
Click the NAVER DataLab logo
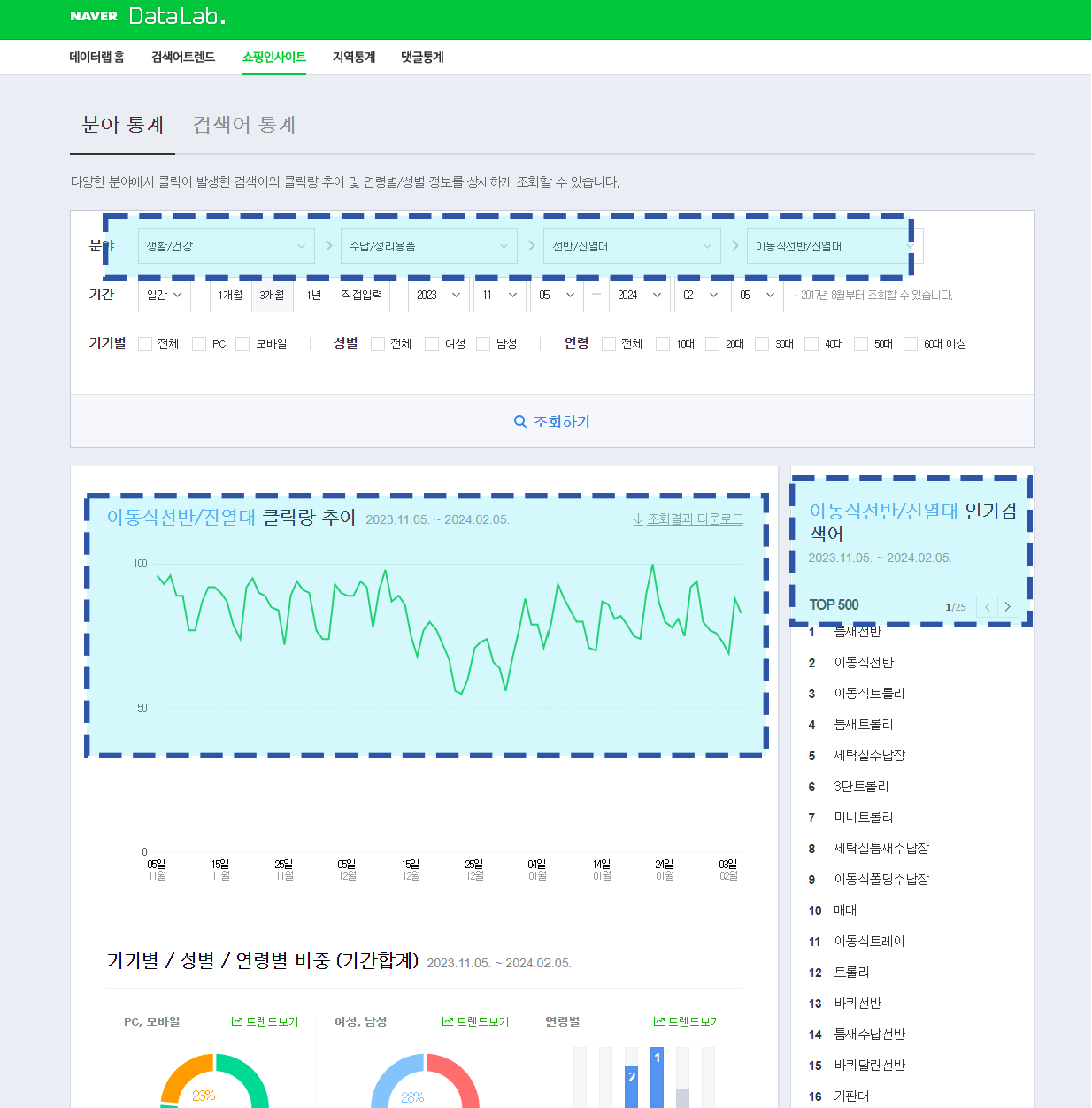[x=148, y=16]
